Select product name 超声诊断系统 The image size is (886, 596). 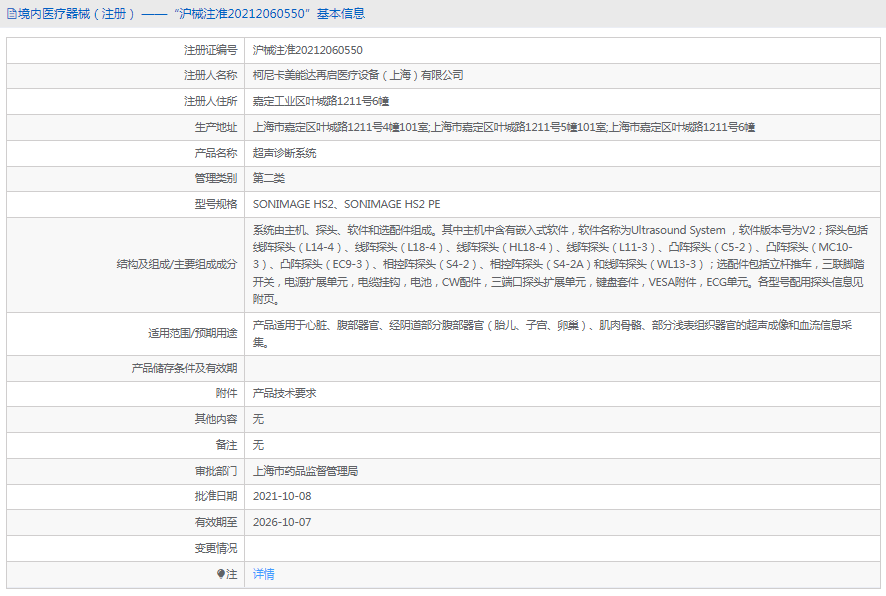pyautogui.click(x=284, y=153)
